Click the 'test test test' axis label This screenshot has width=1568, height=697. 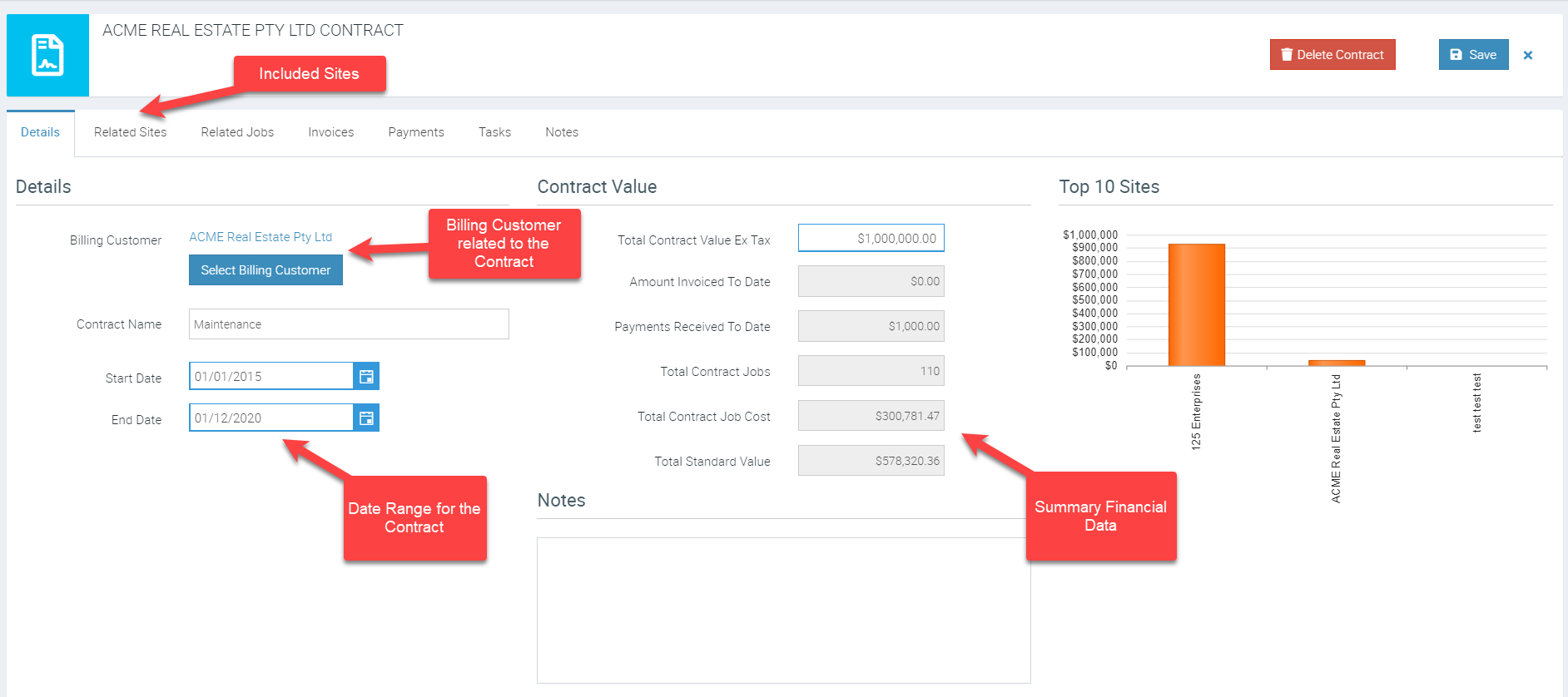click(1476, 403)
